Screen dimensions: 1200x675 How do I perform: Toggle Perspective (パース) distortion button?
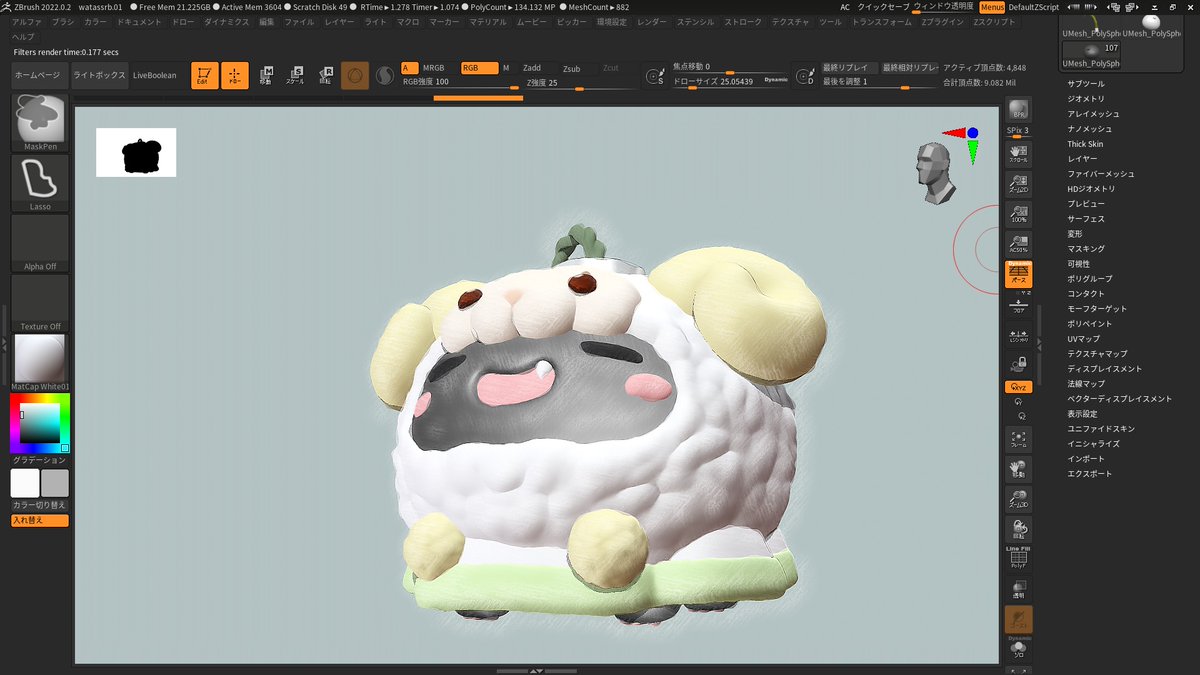click(1018, 275)
